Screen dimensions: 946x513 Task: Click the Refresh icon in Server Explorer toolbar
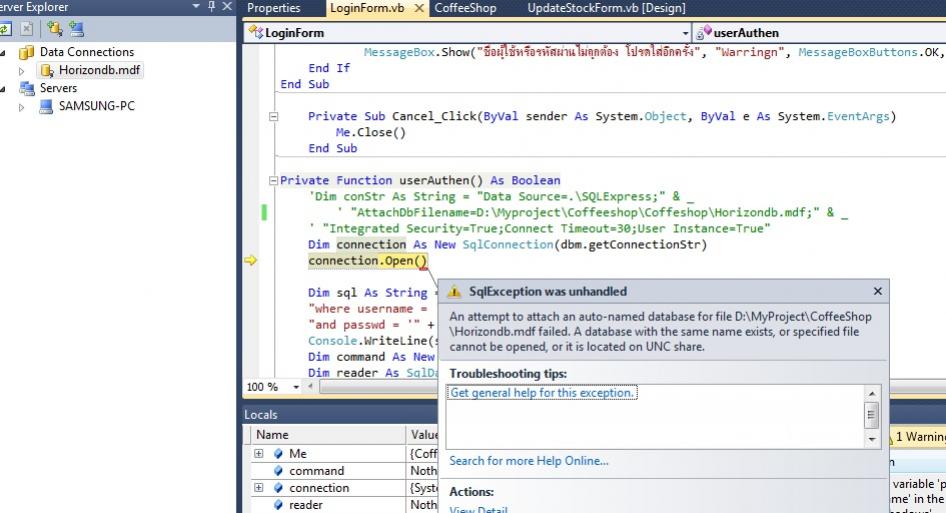pyautogui.click(x=5, y=29)
